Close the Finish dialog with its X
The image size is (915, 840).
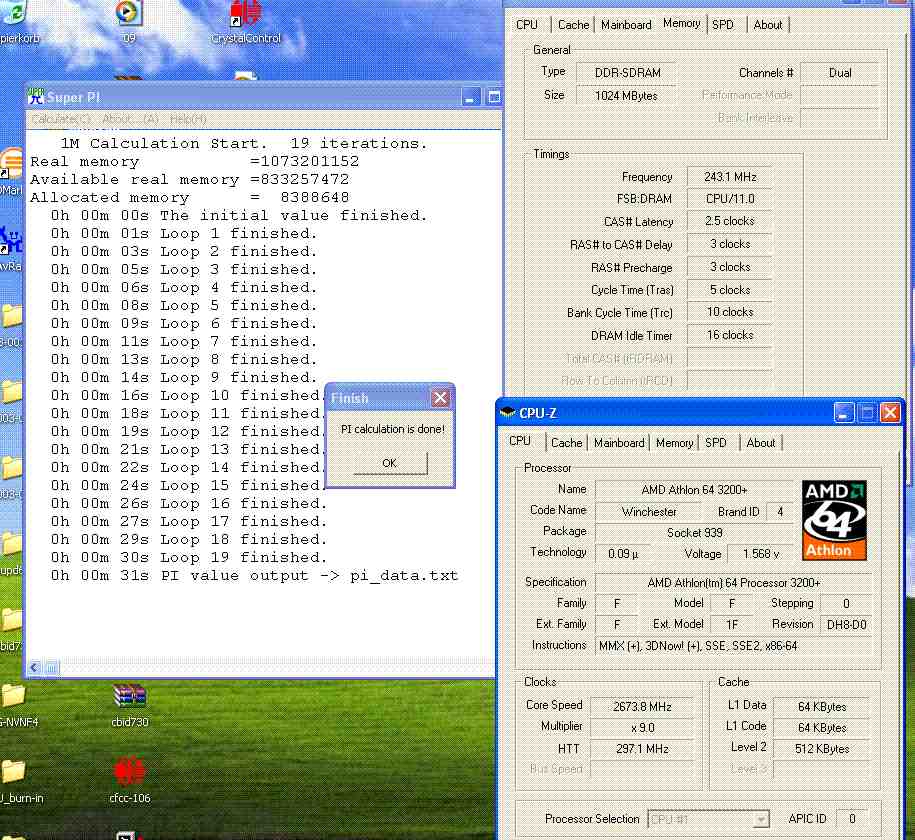(x=440, y=398)
